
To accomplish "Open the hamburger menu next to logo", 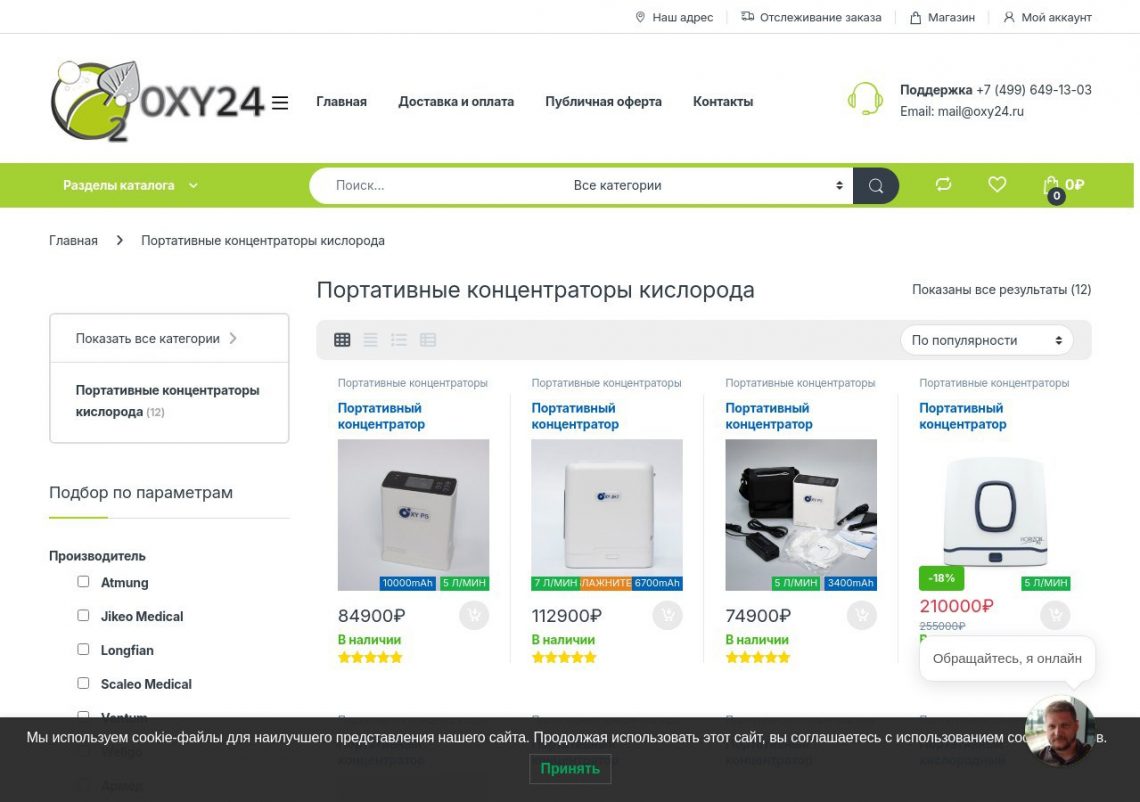I will click(280, 103).
